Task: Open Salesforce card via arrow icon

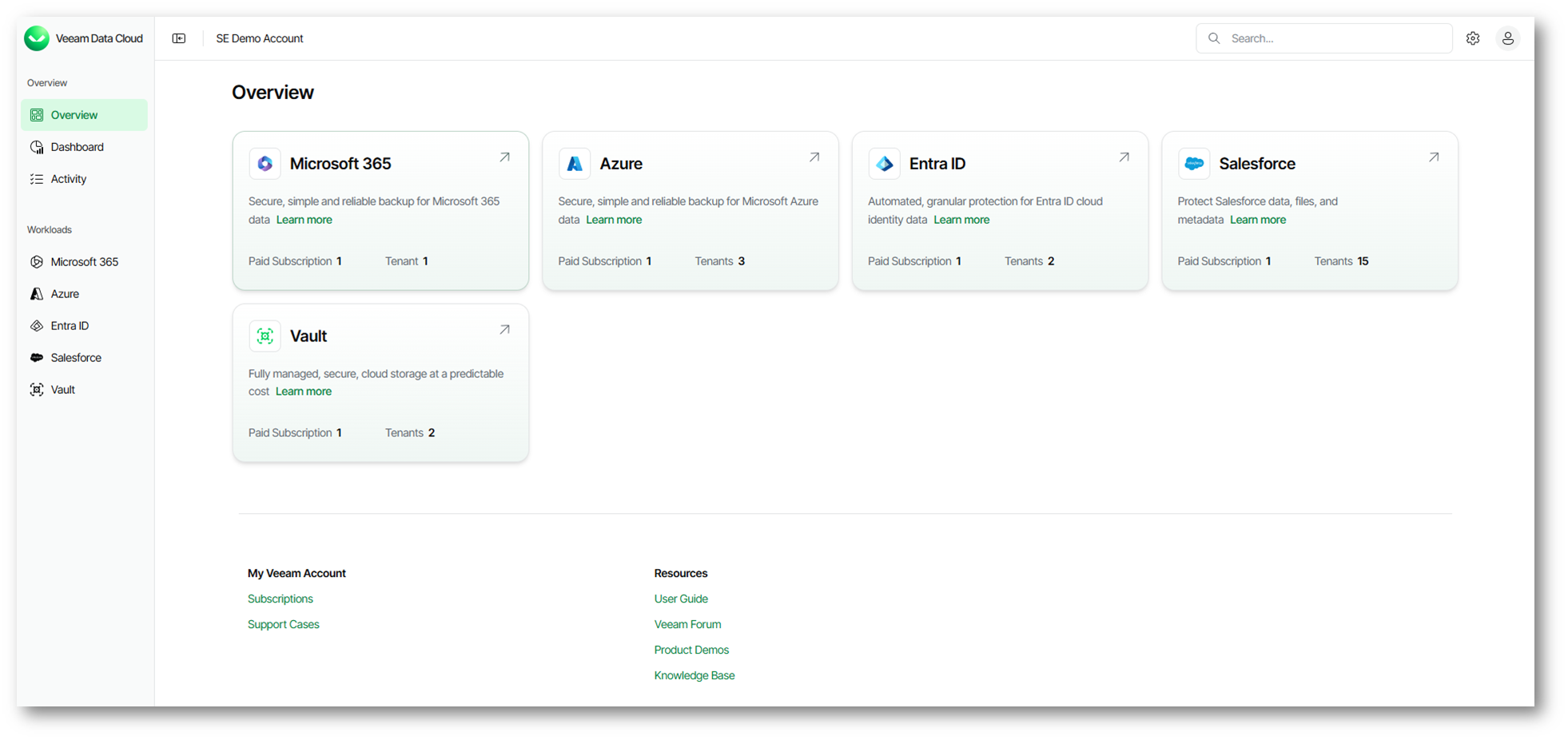Action: click(x=1434, y=157)
